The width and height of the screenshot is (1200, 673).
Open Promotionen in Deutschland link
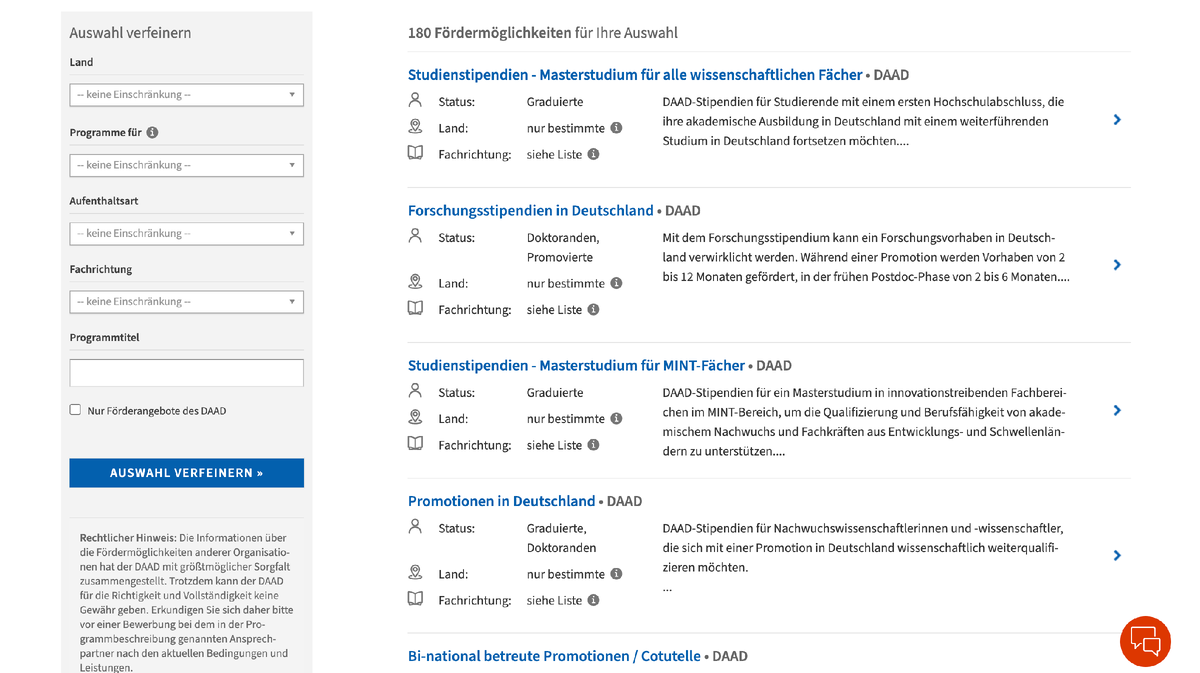pos(501,501)
